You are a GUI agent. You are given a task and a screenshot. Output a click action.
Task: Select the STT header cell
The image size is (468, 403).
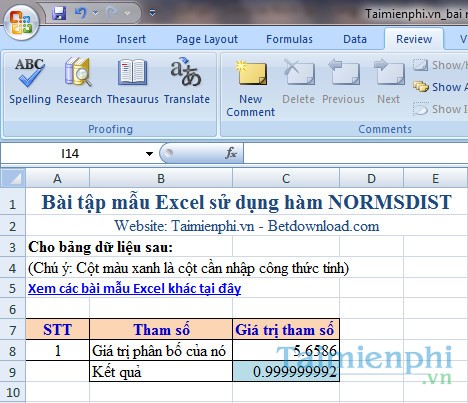pyautogui.click(x=57, y=330)
